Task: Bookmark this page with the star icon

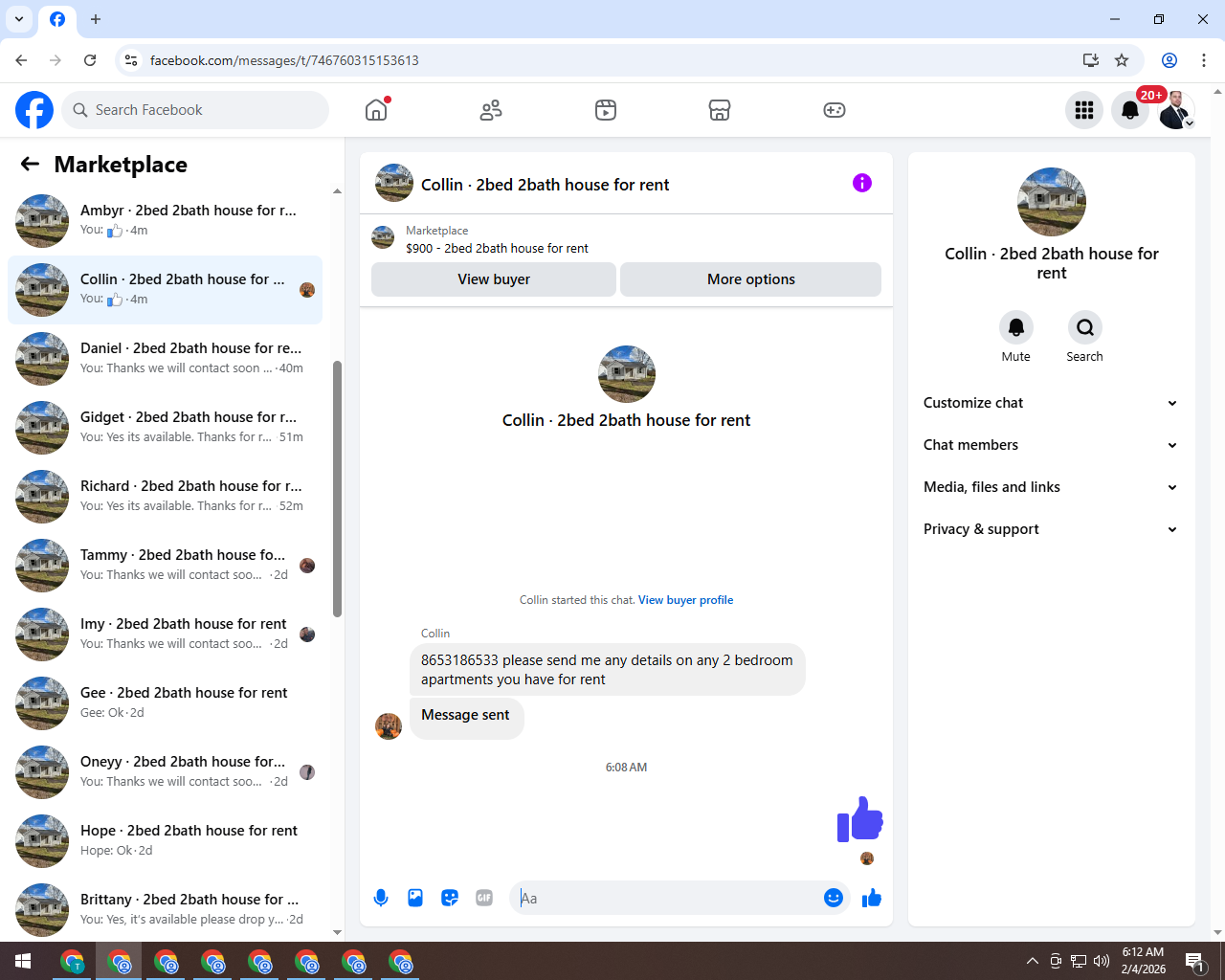Action: click(x=1122, y=60)
